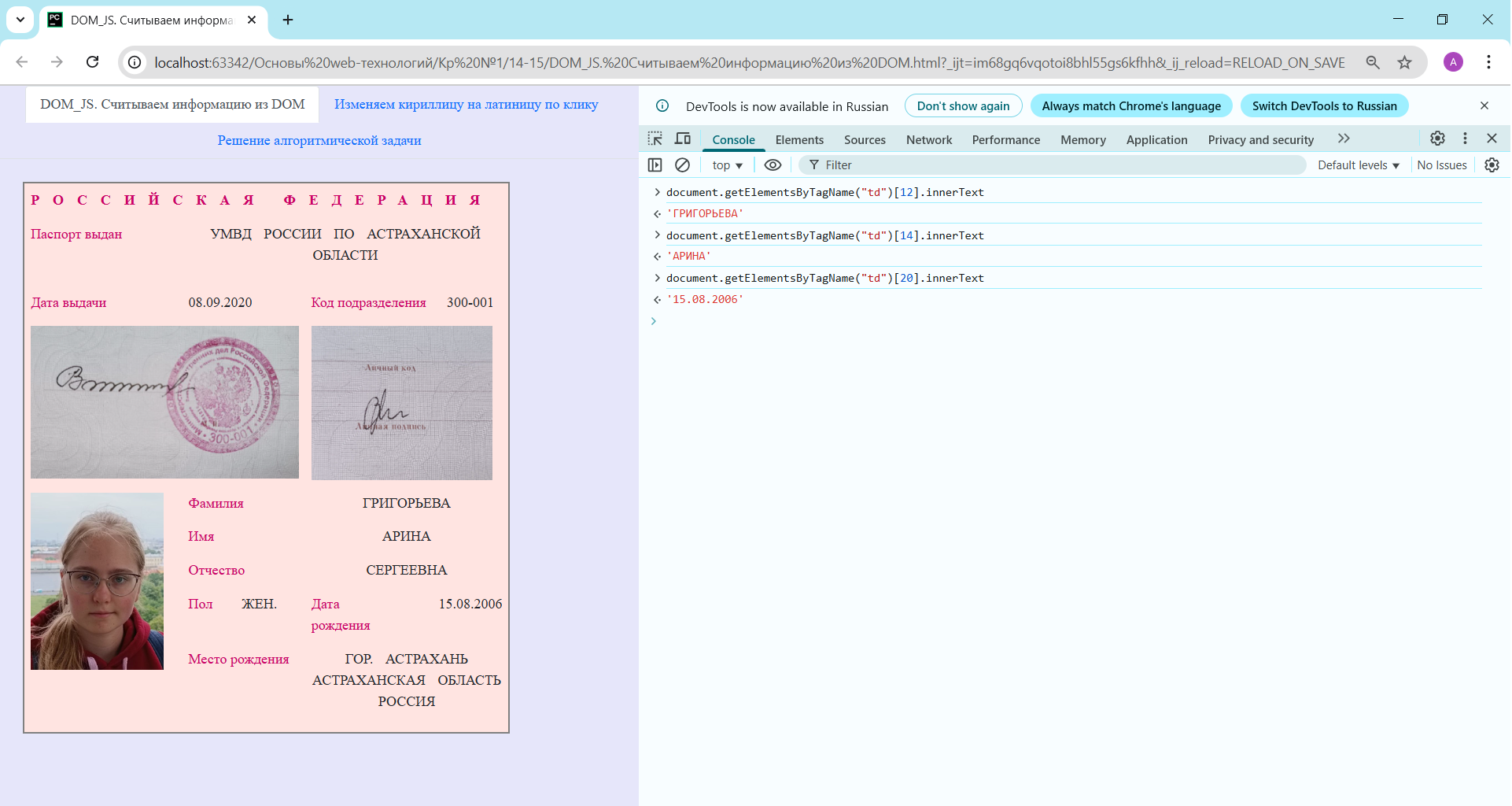
Task: Show more DevTools tabs chevron
Action: point(1344,139)
